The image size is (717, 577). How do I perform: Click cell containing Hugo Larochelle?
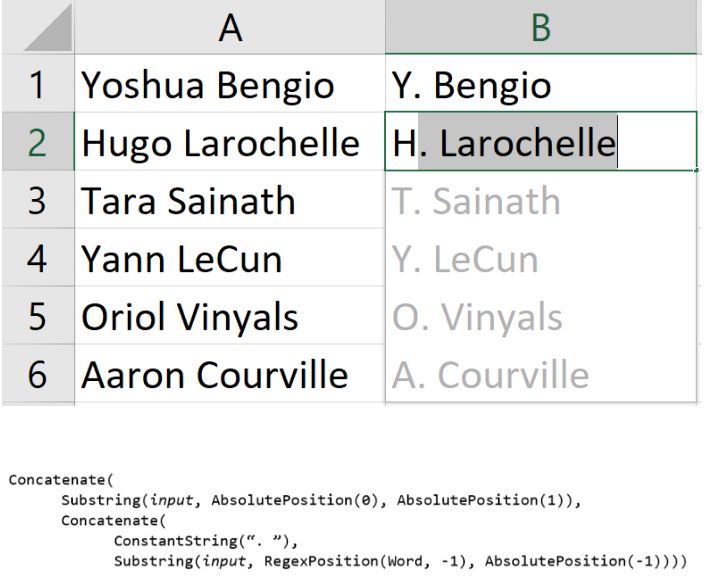(x=230, y=141)
